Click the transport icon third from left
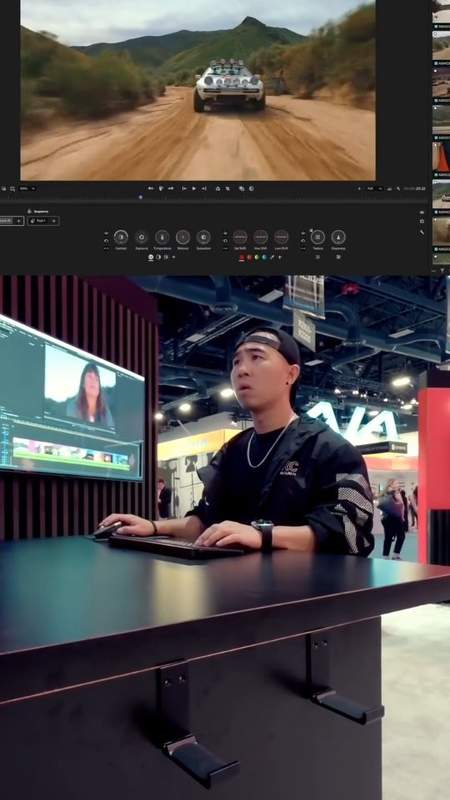450x800 pixels. (171, 188)
